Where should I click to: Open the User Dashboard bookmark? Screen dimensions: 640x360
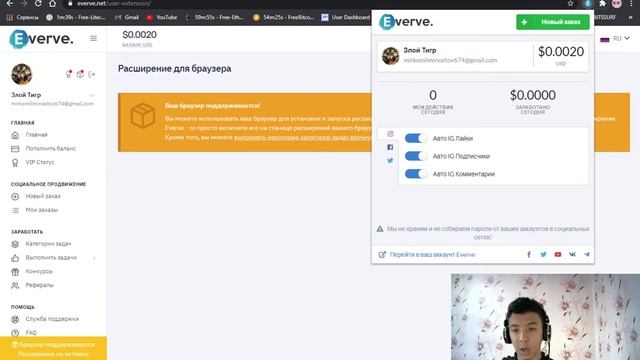point(345,18)
